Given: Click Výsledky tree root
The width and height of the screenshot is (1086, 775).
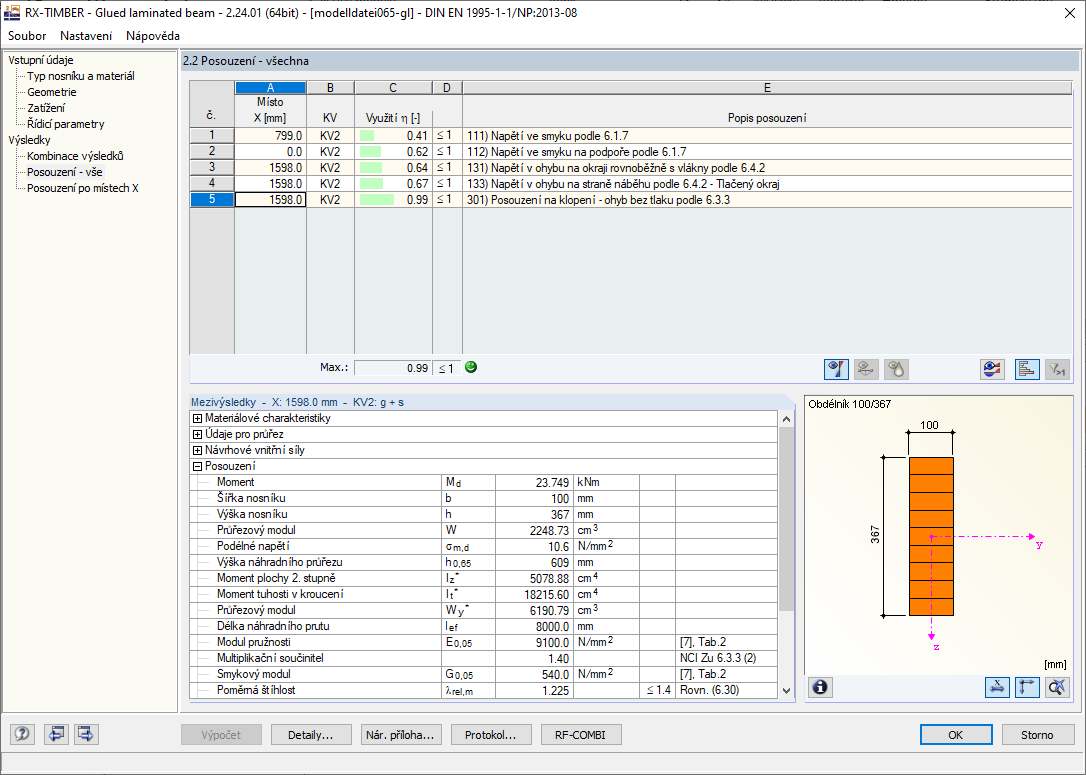Looking at the screenshot, I should (29, 140).
